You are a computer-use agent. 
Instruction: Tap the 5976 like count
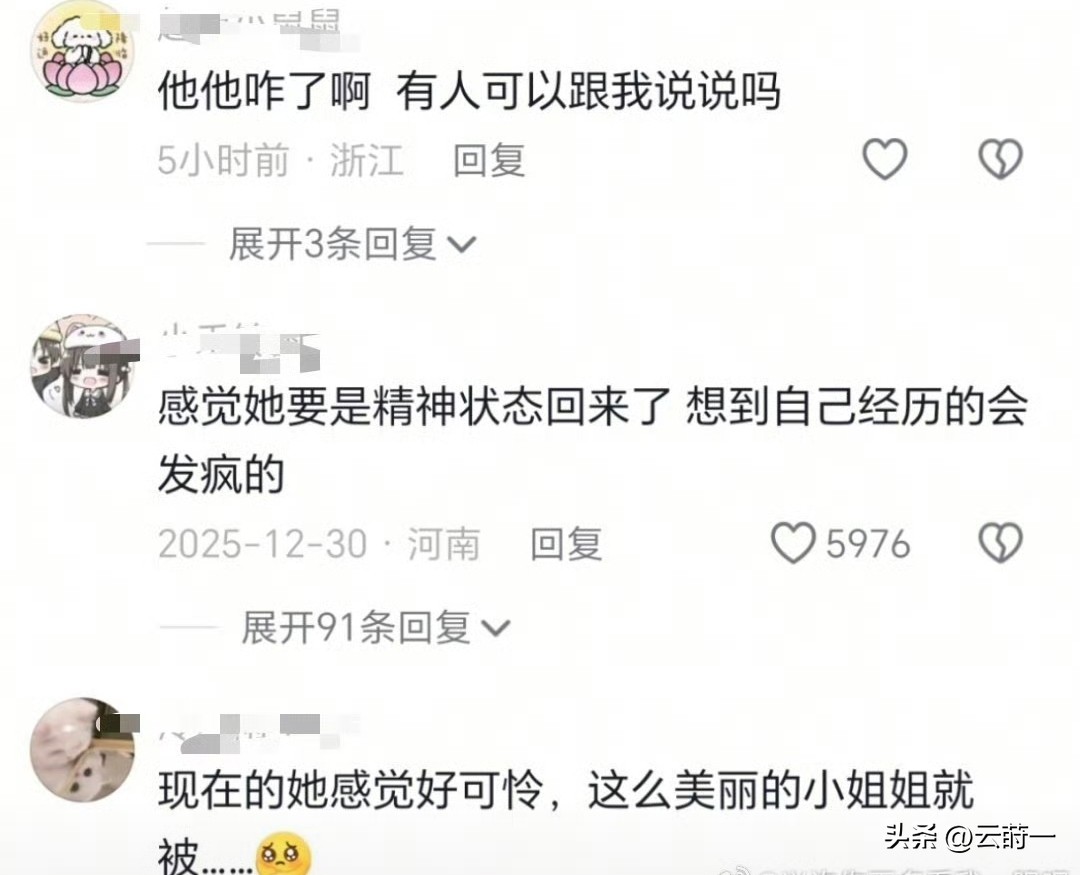coord(868,544)
